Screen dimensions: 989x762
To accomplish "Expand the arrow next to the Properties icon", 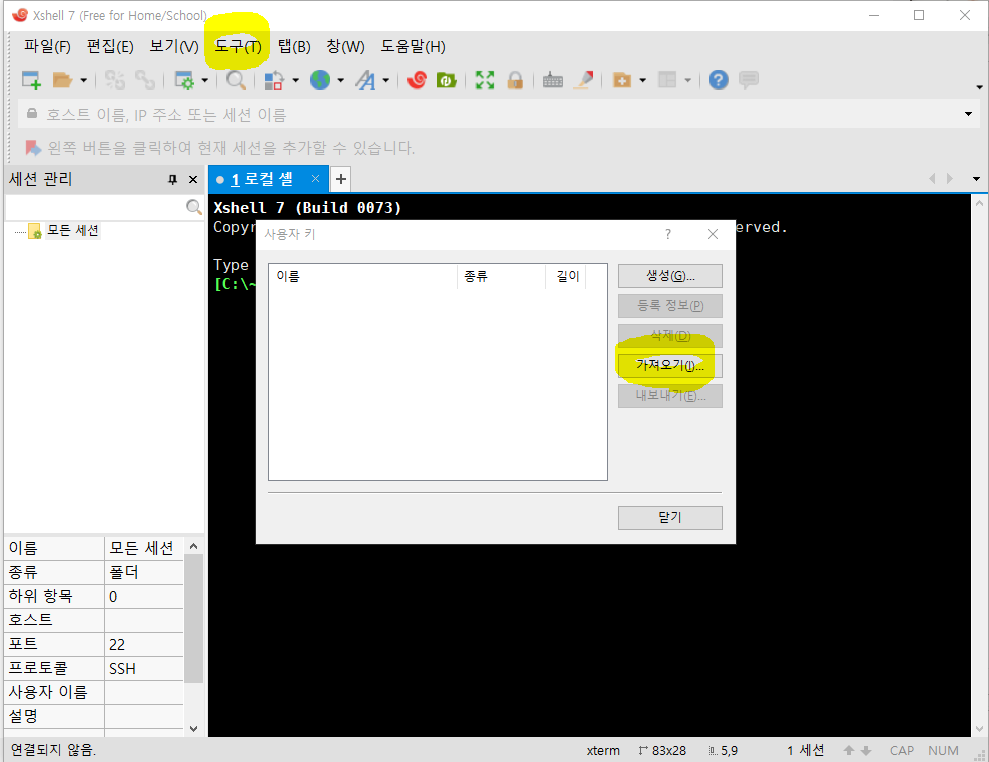I will (x=204, y=80).
